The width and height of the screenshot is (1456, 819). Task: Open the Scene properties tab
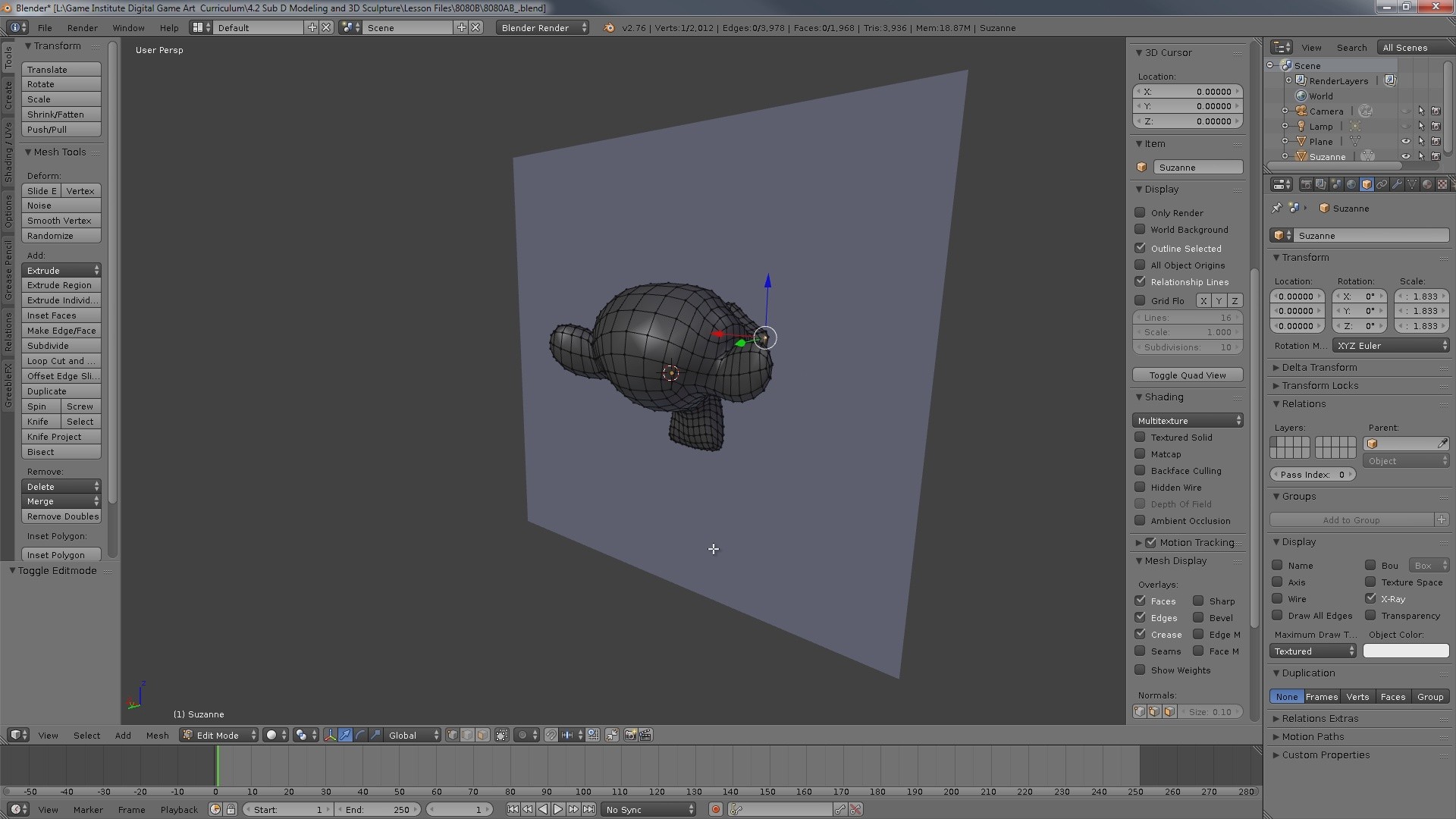click(x=1336, y=184)
